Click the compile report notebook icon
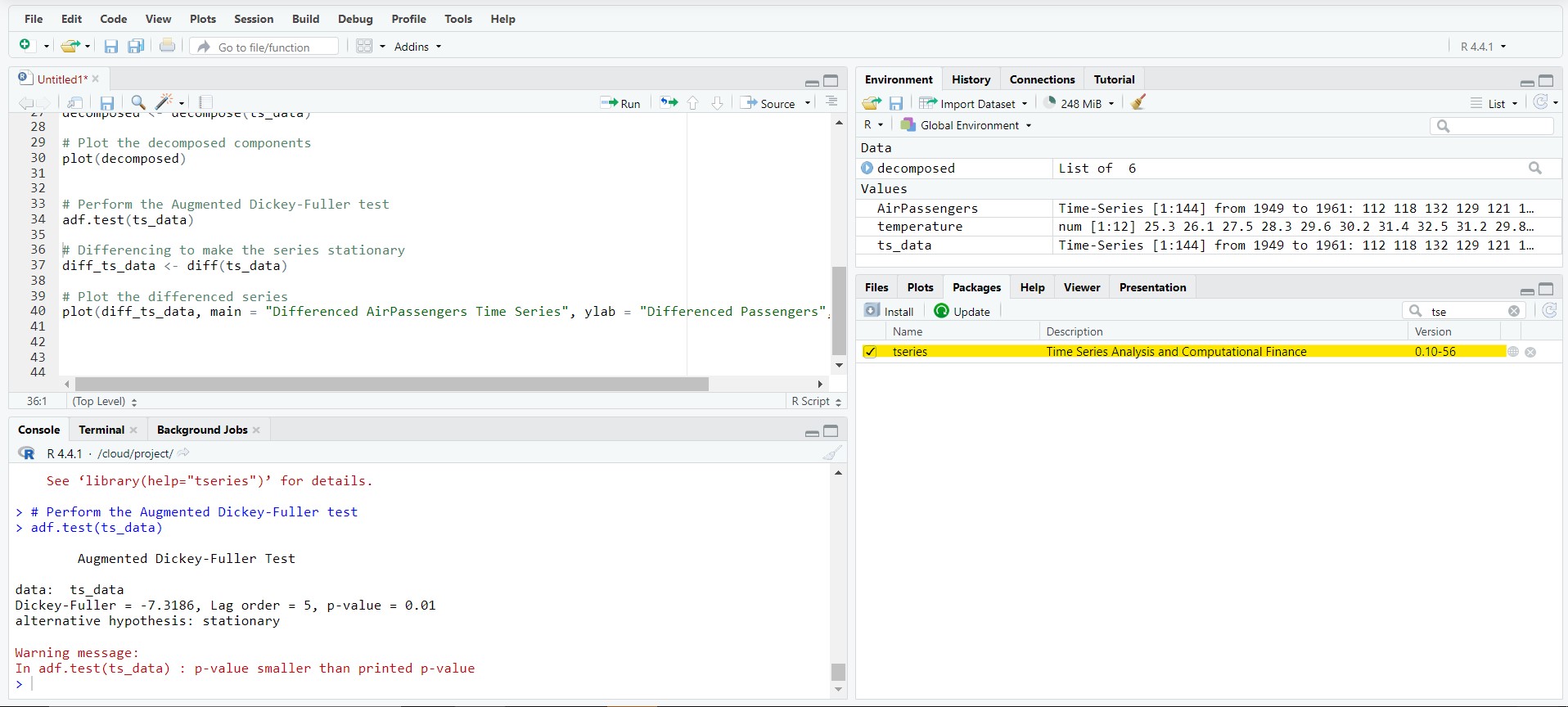The width and height of the screenshot is (1568, 707). point(205,102)
